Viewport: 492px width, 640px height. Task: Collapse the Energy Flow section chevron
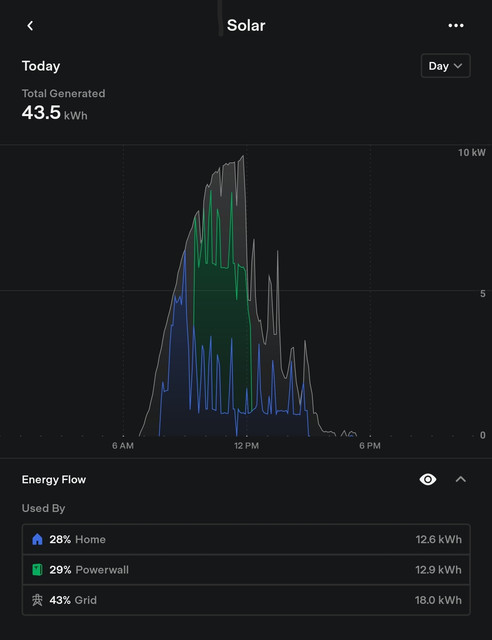[461, 479]
